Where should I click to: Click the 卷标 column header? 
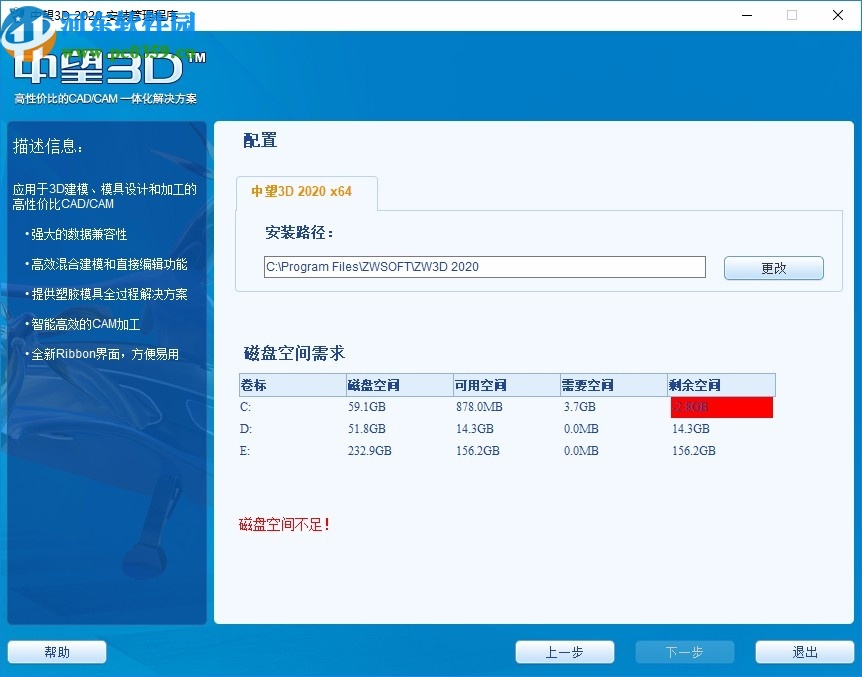292,385
